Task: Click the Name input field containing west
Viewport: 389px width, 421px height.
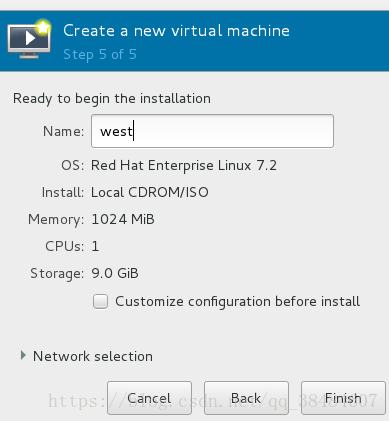Action: (212, 131)
